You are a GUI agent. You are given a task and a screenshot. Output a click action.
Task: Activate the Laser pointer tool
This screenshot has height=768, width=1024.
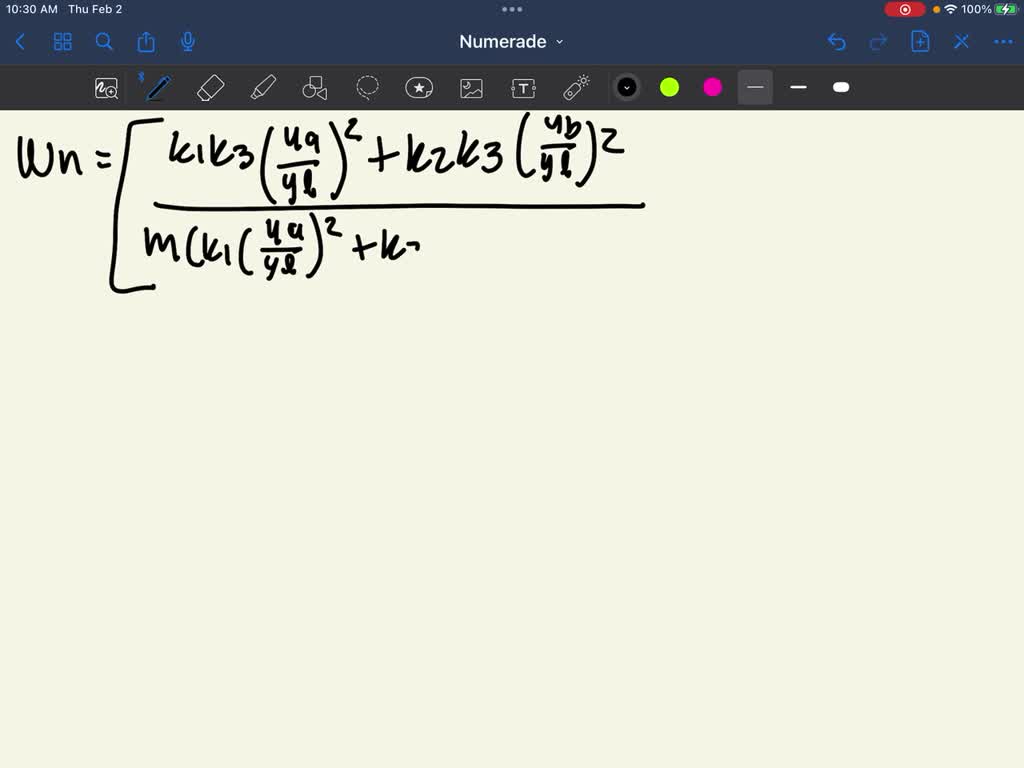(575, 88)
